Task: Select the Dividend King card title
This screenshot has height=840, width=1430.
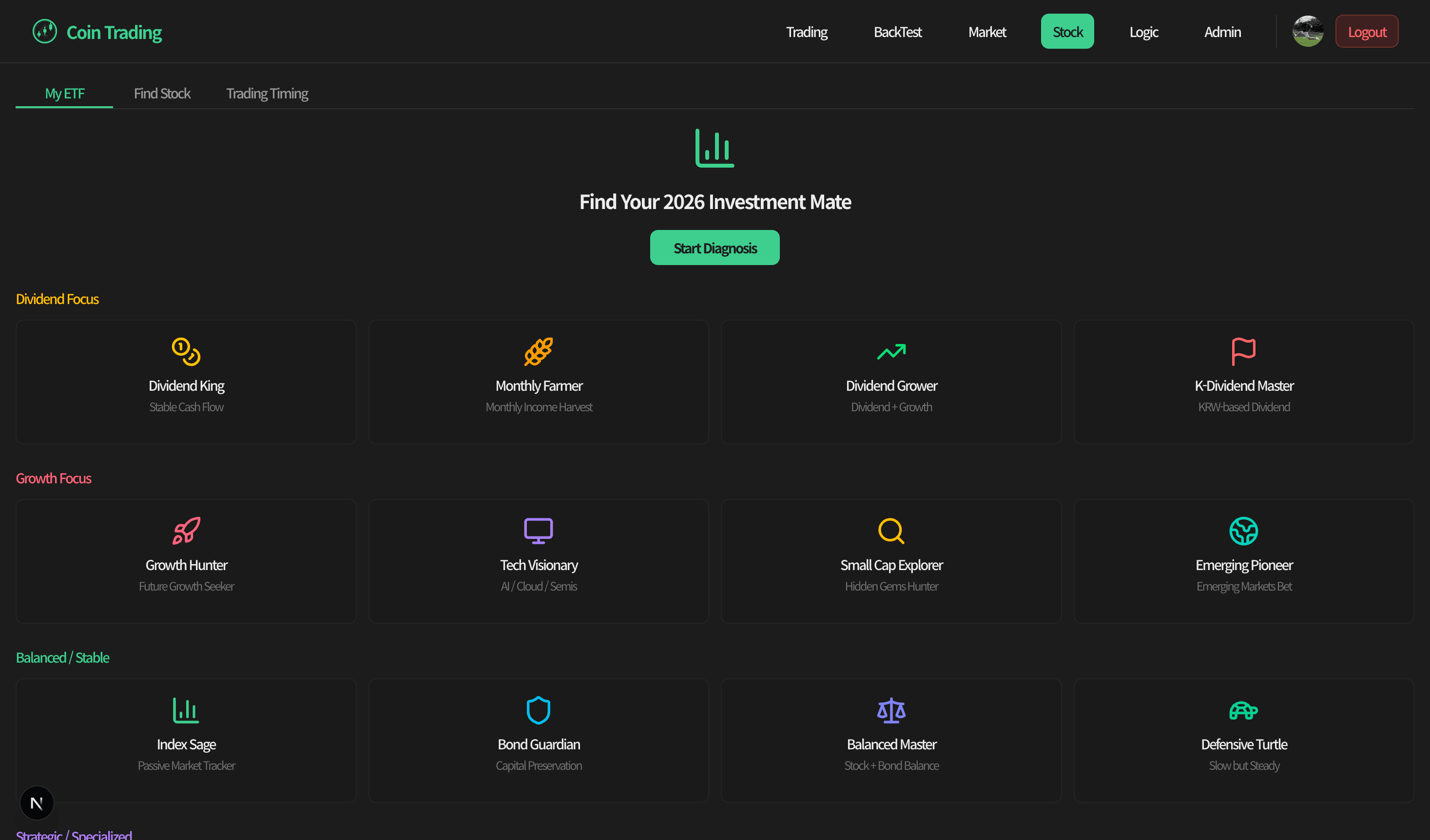Action: pyautogui.click(x=186, y=386)
